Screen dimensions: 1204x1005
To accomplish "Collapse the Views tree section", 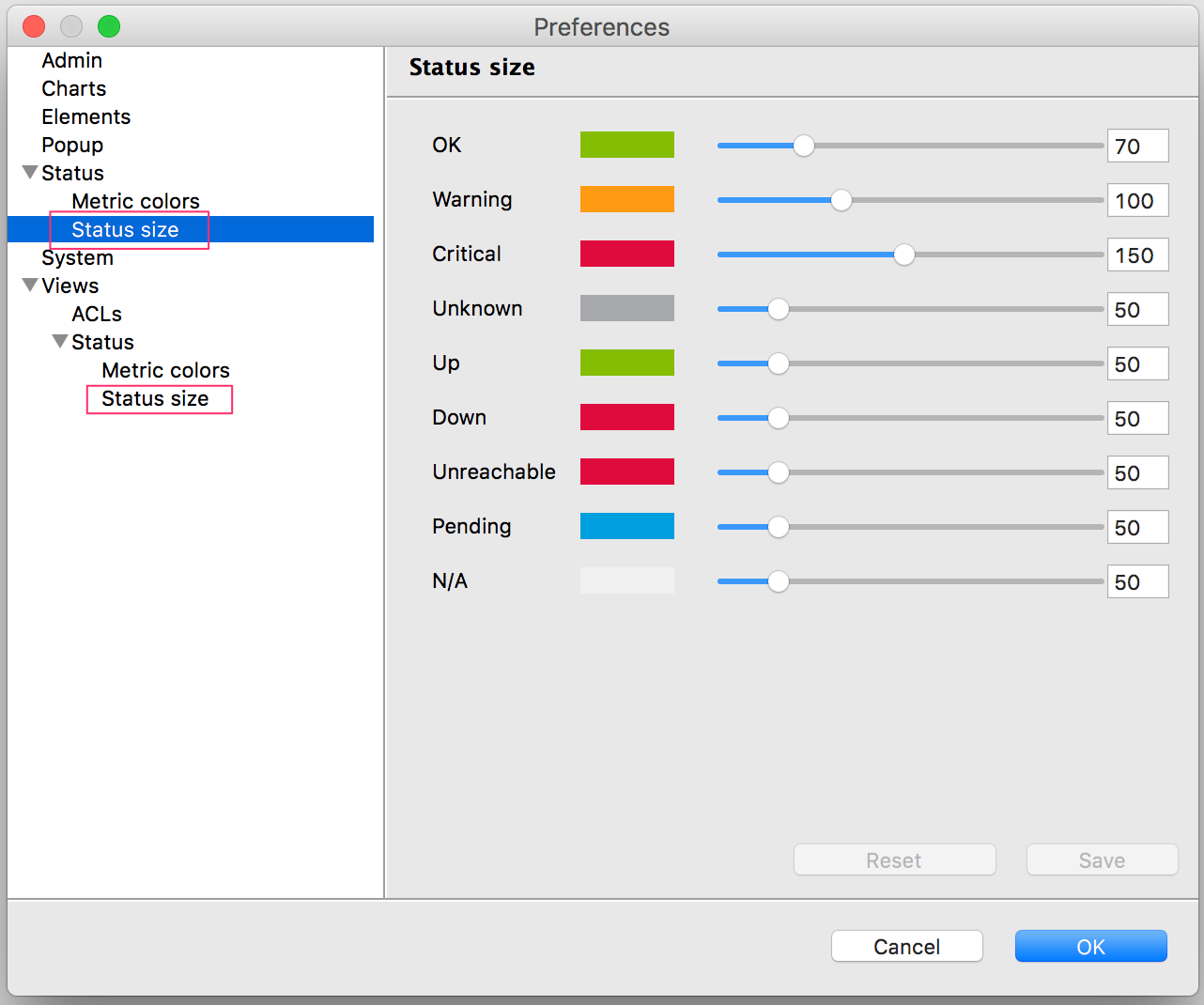I will [29, 285].
